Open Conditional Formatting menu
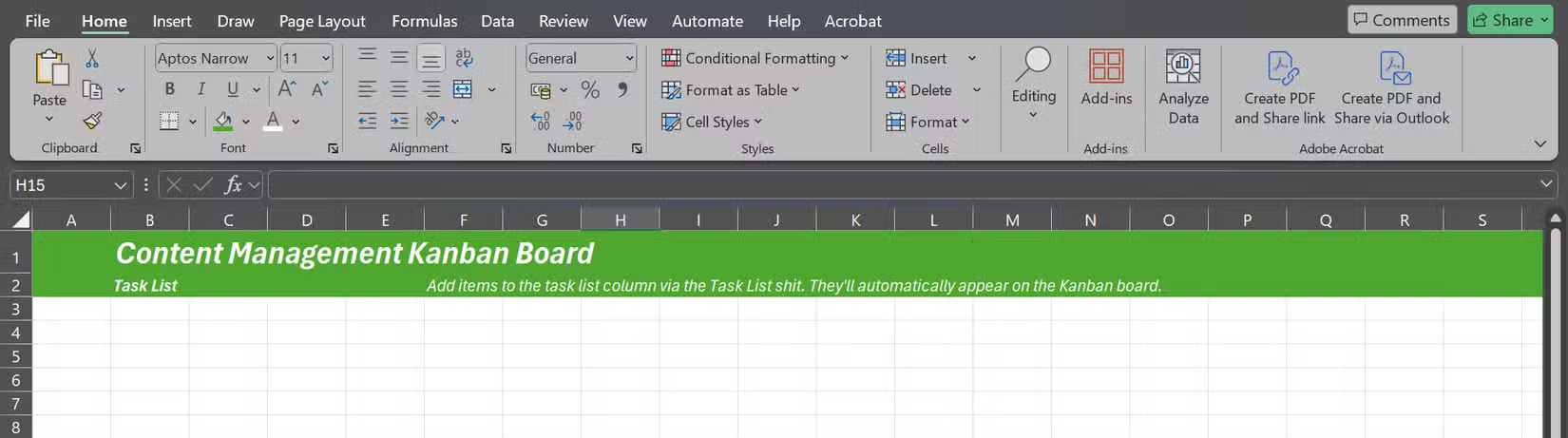 [755, 58]
